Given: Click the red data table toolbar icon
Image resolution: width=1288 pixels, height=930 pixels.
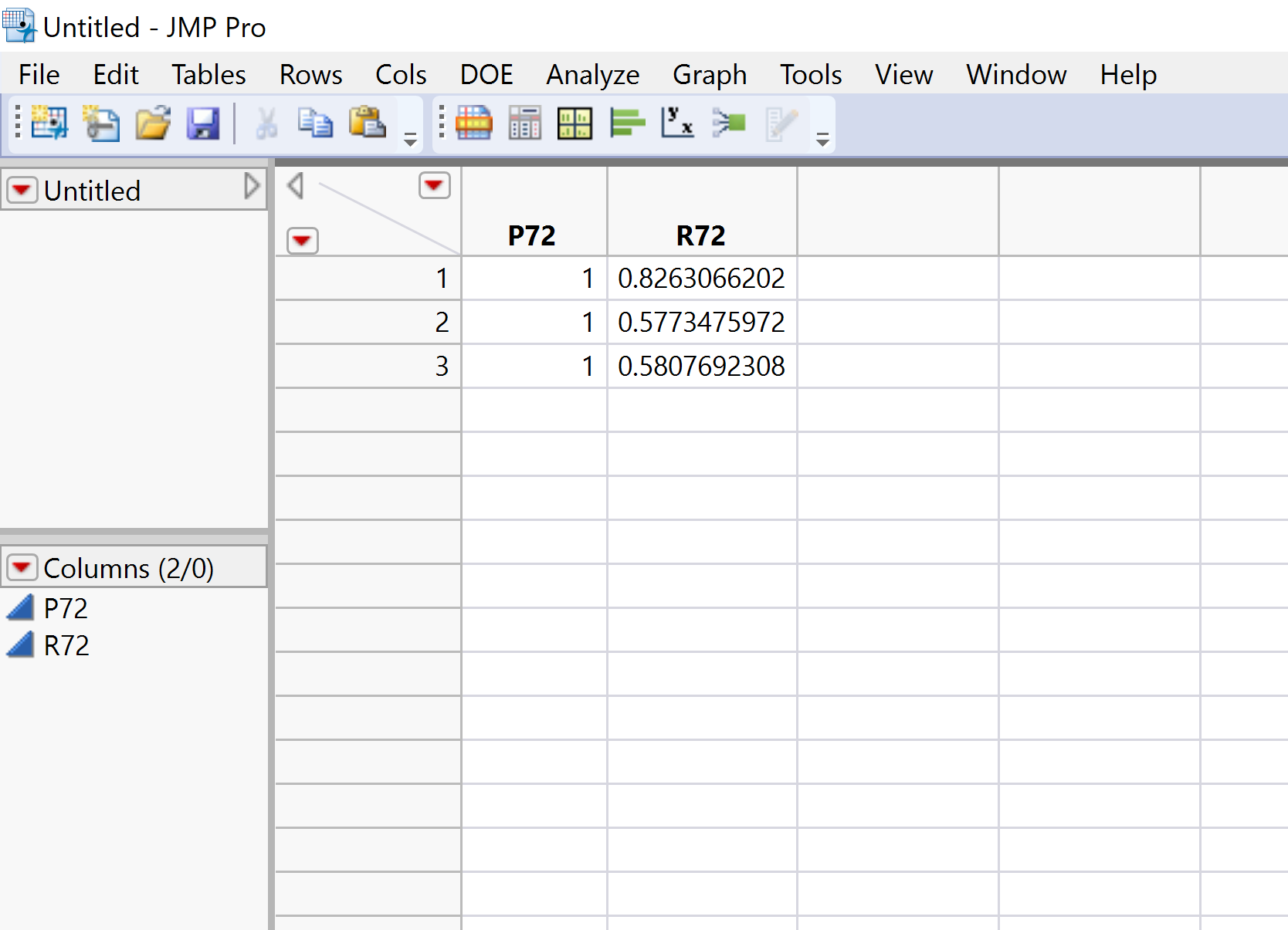Looking at the screenshot, I should pos(474,123).
